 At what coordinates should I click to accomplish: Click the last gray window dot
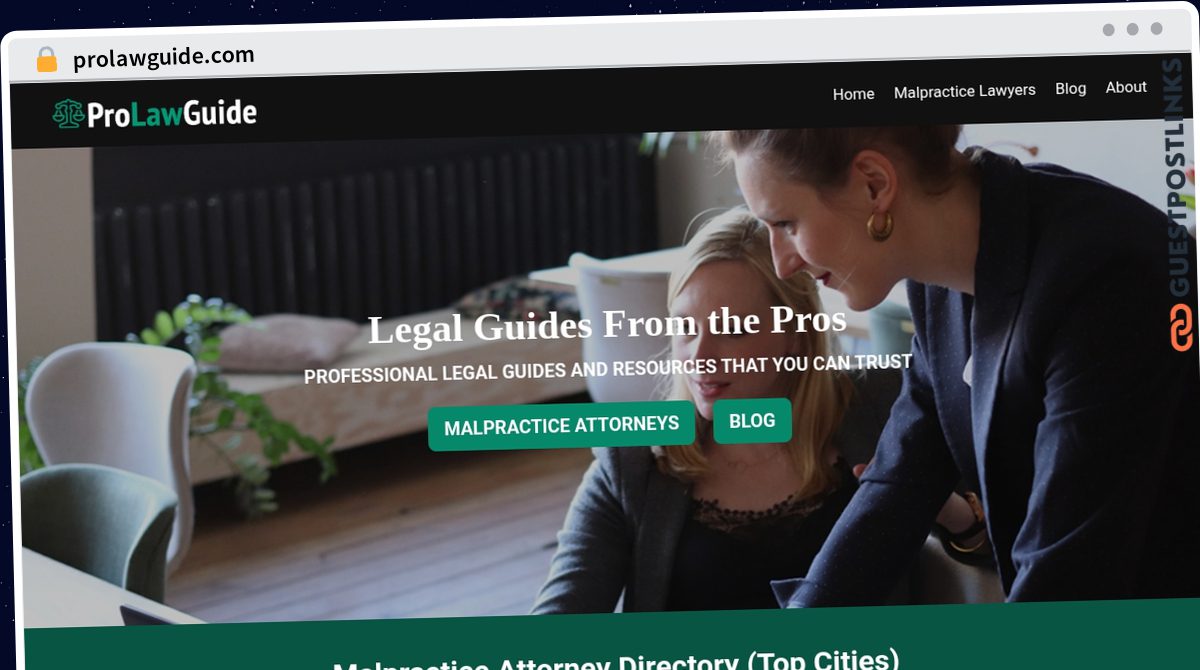(1156, 29)
